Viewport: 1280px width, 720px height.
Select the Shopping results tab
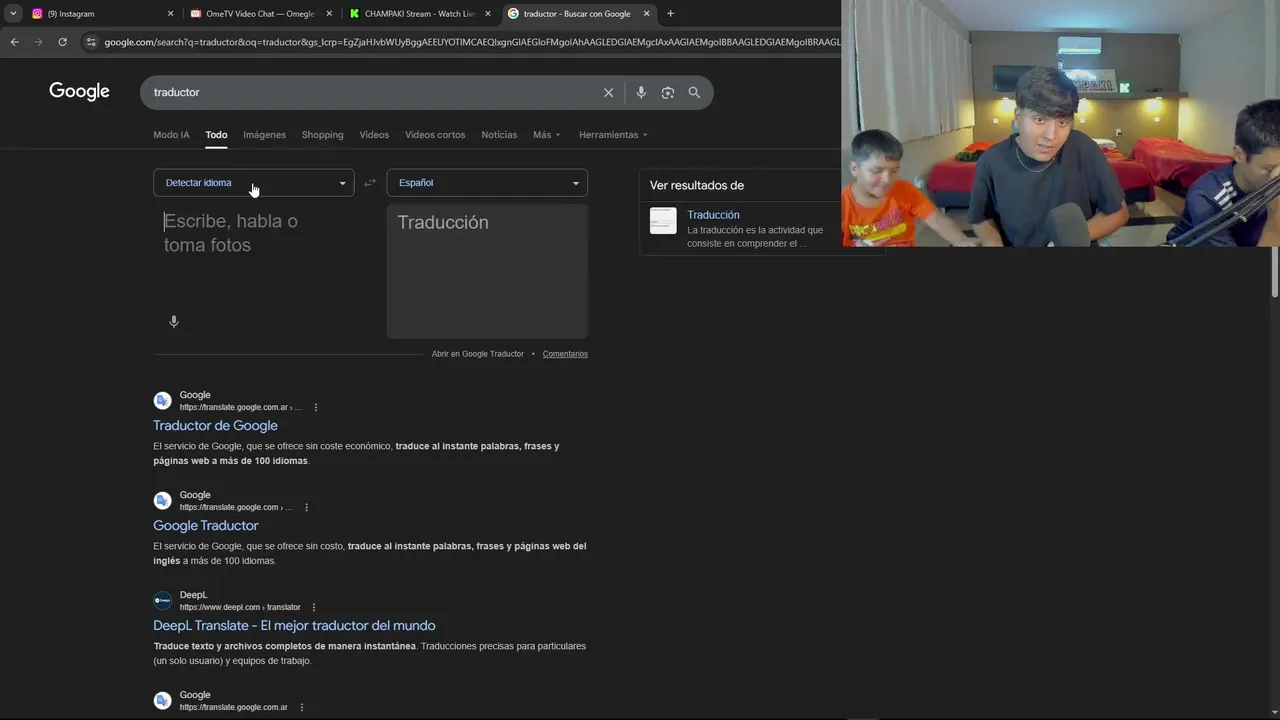pos(322,135)
